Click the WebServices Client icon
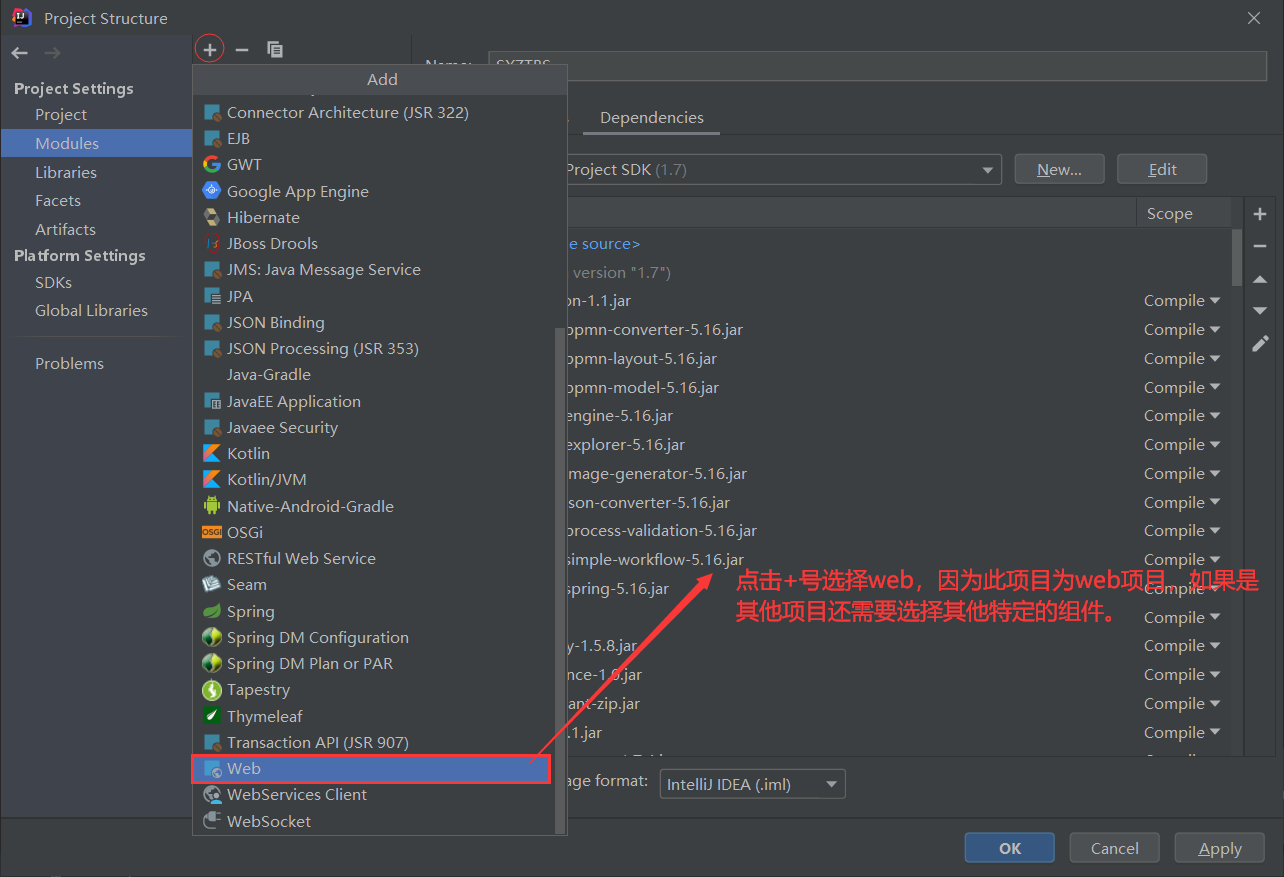 (212, 794)
